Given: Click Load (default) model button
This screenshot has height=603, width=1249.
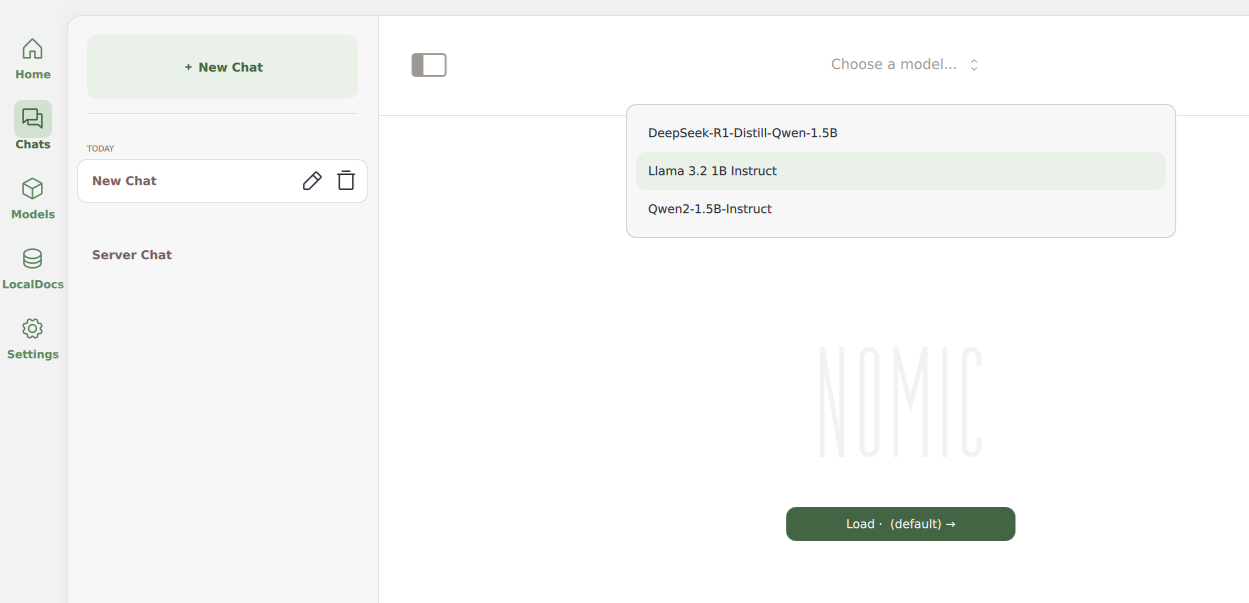Looking at the screenshot, I should (x=900, y=524).
